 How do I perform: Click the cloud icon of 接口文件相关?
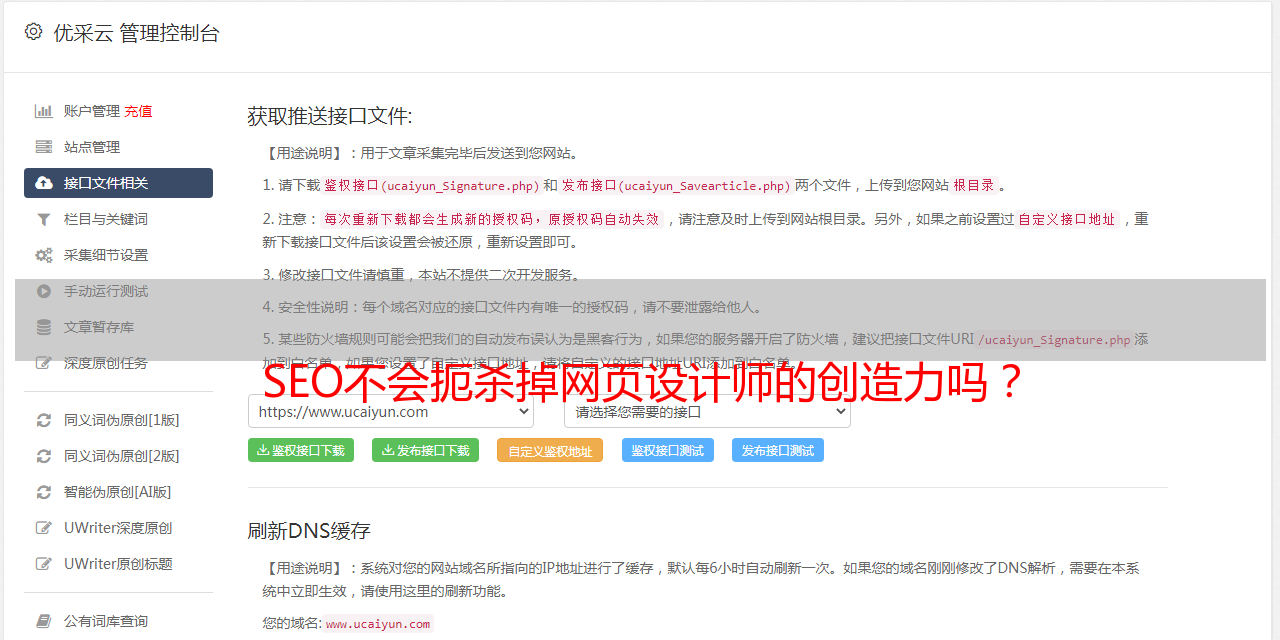tap(44, 183)
